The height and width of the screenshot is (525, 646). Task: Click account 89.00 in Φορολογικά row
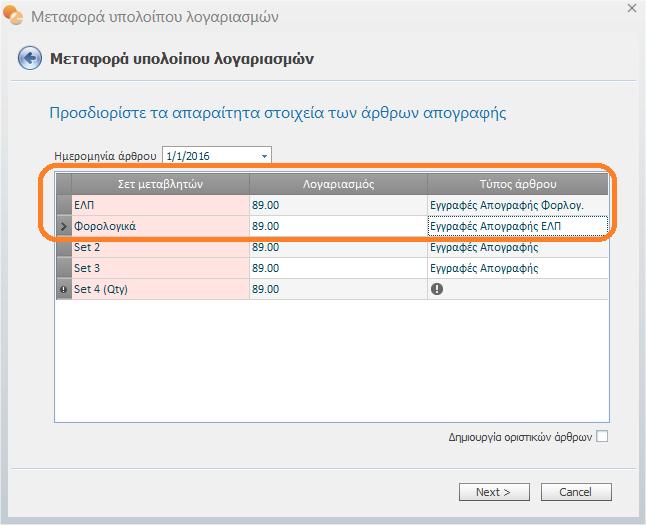tap(338, 226)
